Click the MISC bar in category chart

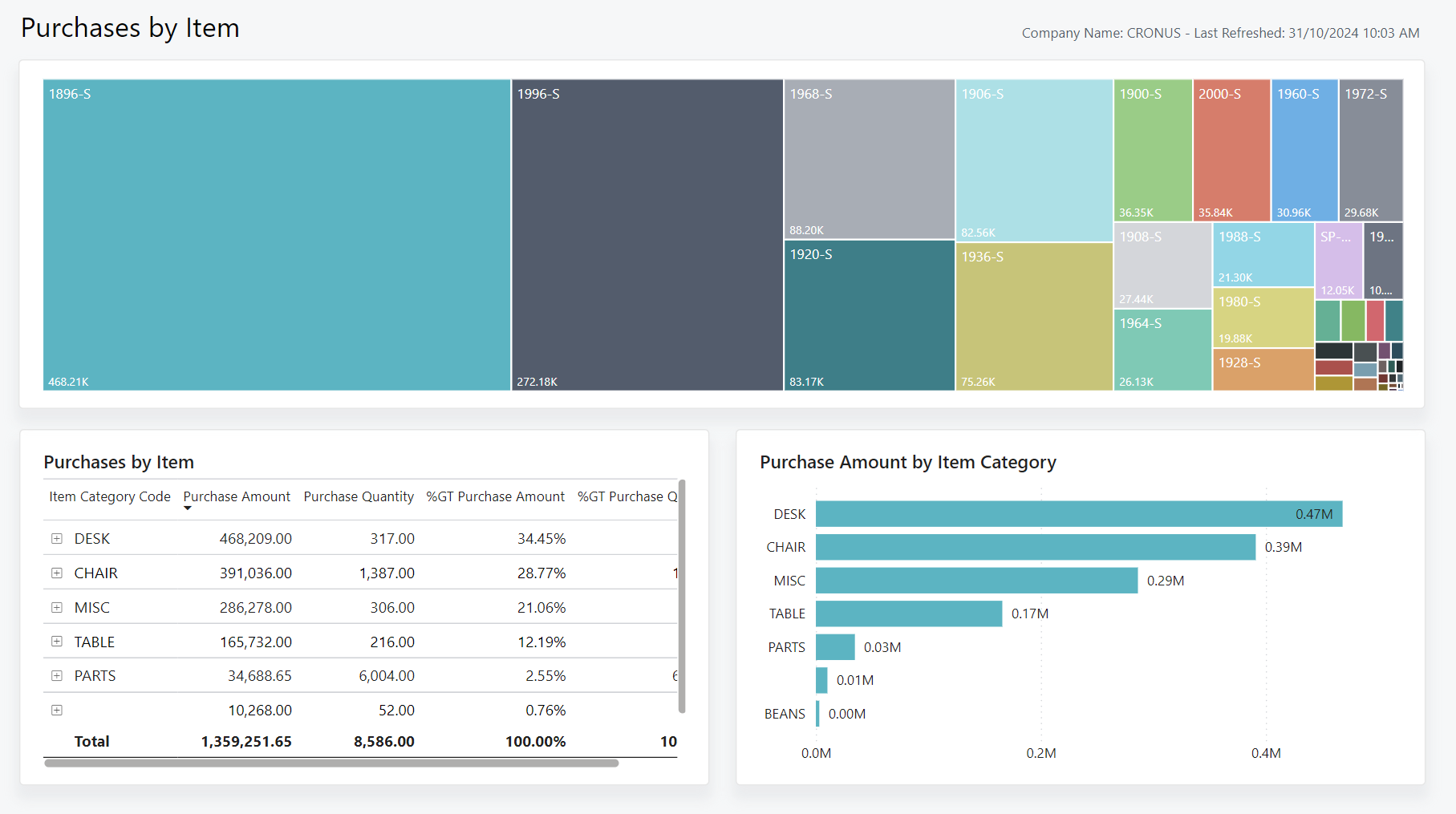976,581
